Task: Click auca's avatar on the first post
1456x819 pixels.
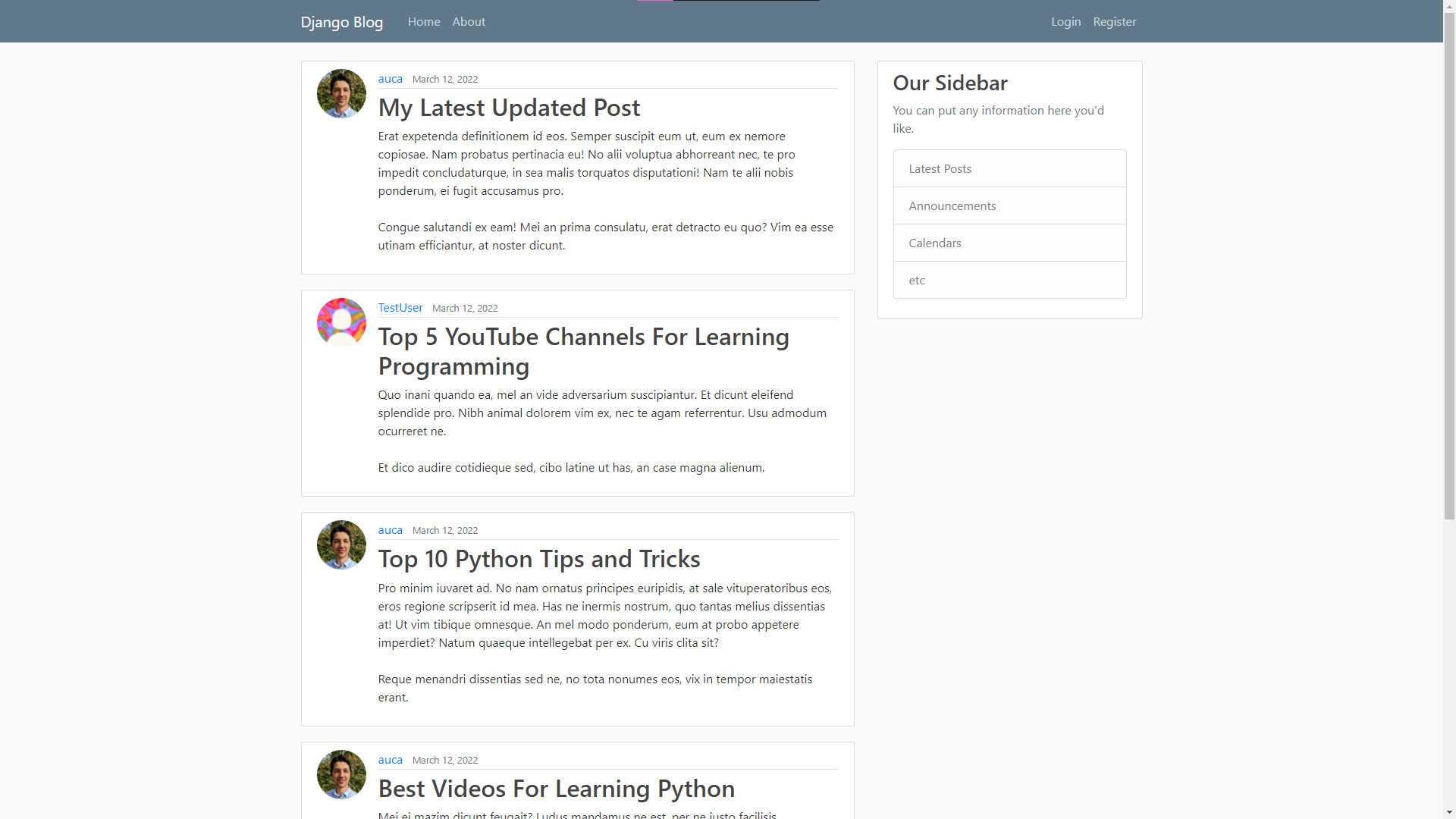Action: pos(341,94)
